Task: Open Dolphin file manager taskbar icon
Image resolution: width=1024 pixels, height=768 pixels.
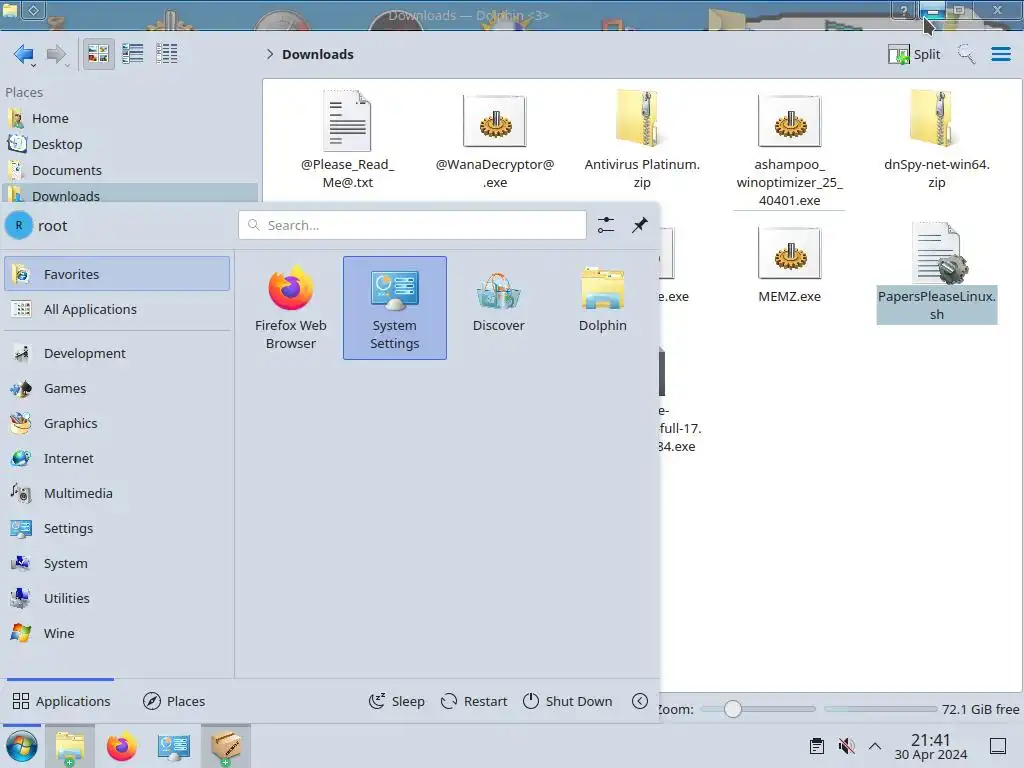Action: (x=70, y=746)
